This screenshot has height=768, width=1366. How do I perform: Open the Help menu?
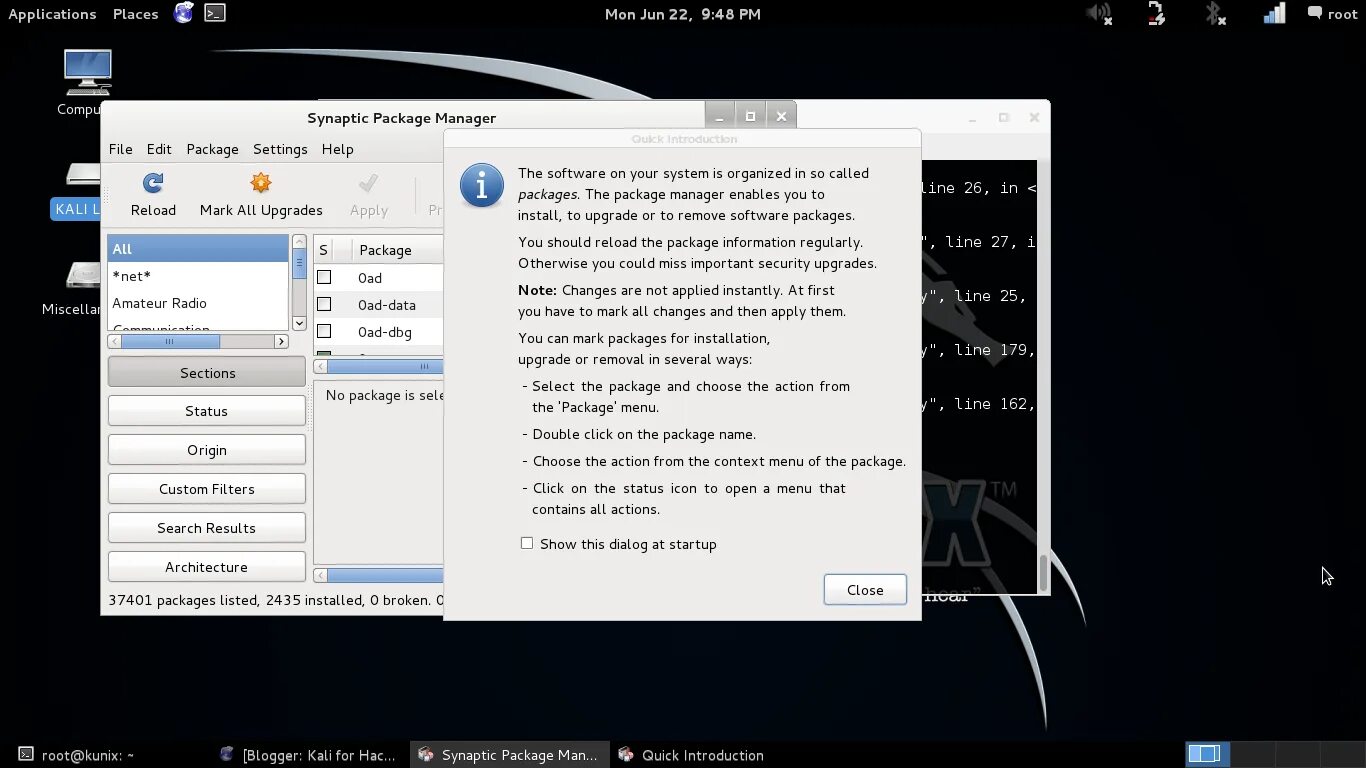[337, 149]
